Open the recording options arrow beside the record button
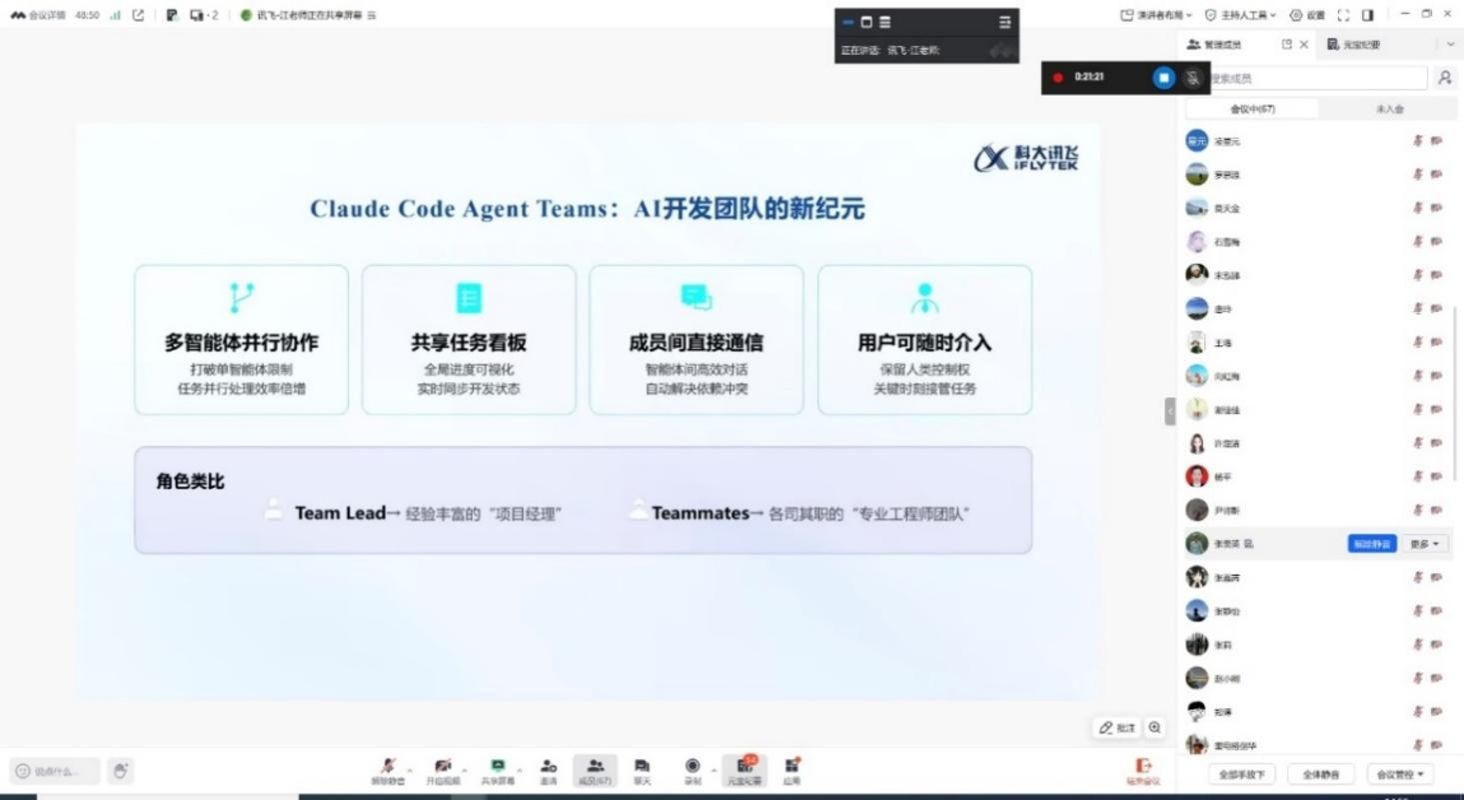The width and height of the screenshot is (1464, 800). coord(713,769)
